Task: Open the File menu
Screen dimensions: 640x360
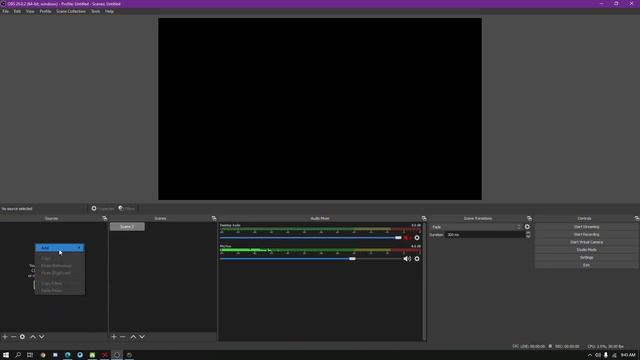Action: (6, 11)
